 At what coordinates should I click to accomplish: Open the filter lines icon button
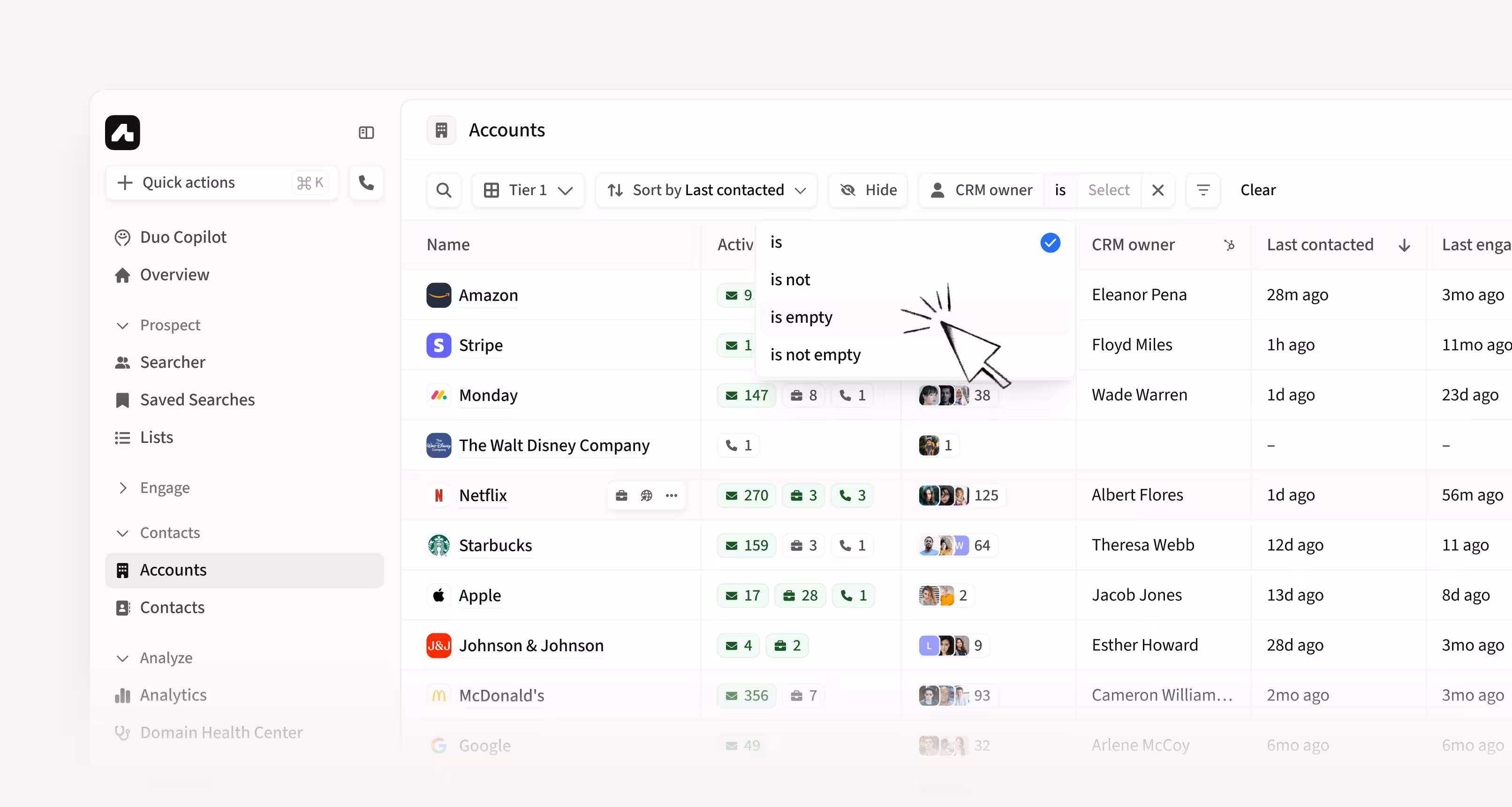pos(1202,190)
